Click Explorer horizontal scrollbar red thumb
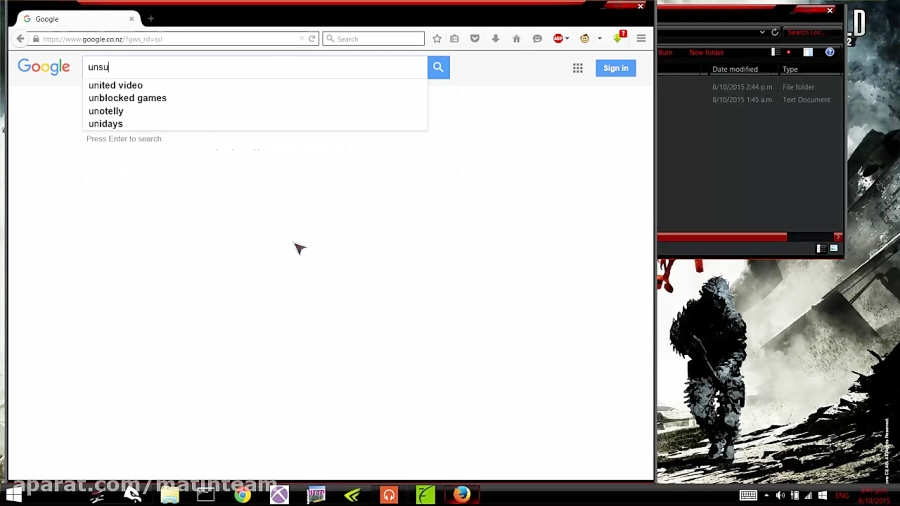900x506 pixels. point(722,237)
